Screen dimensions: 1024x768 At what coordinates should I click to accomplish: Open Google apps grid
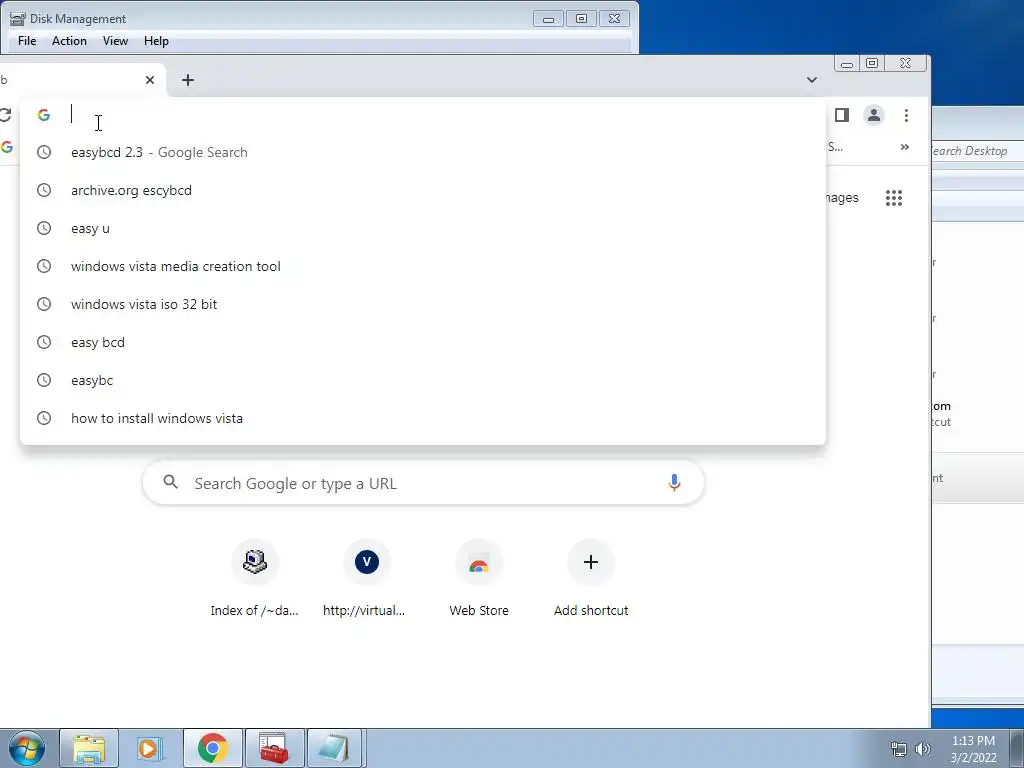[x=894, y=198]
